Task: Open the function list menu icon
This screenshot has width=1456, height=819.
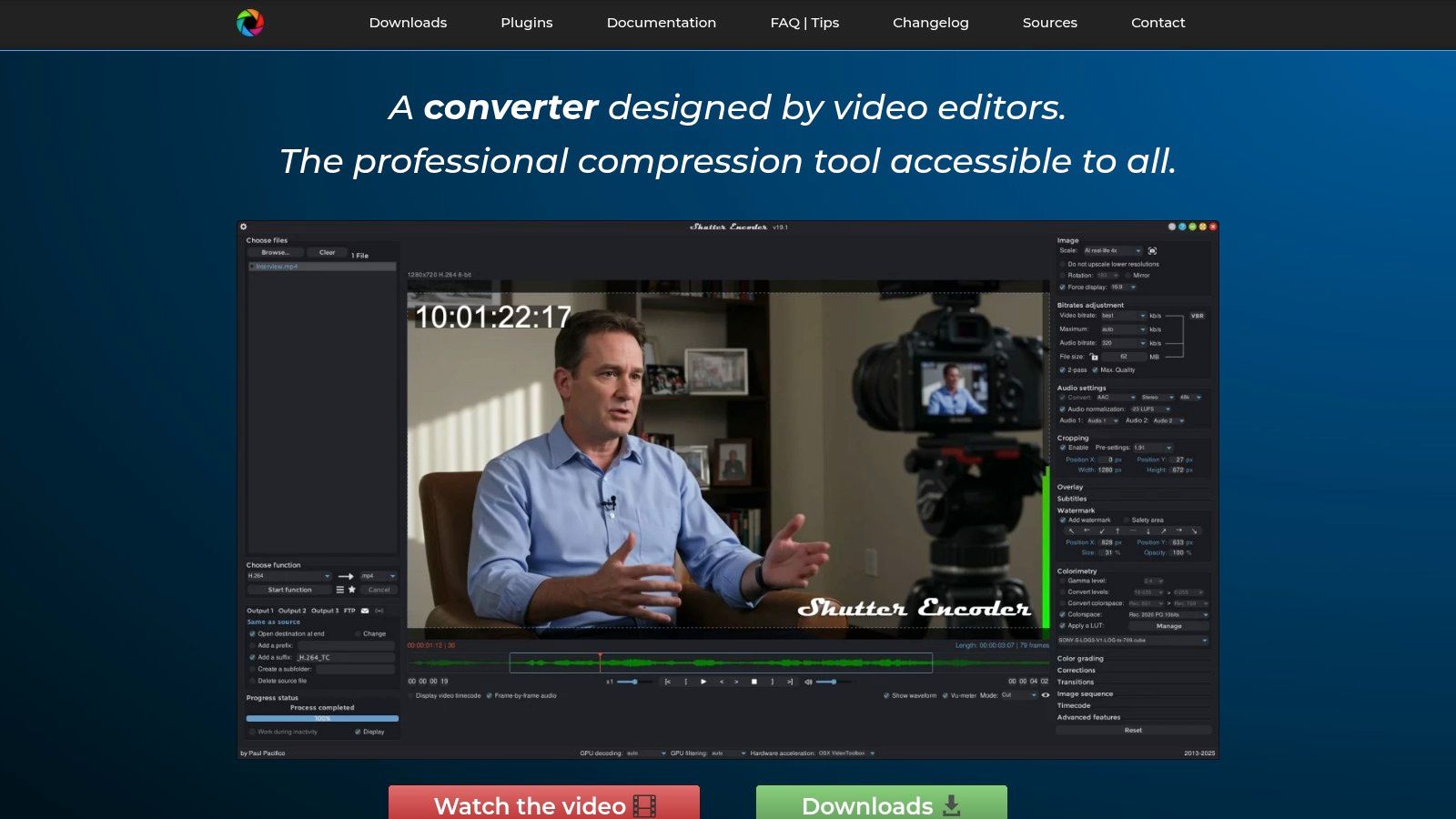Action: (340, 590)
